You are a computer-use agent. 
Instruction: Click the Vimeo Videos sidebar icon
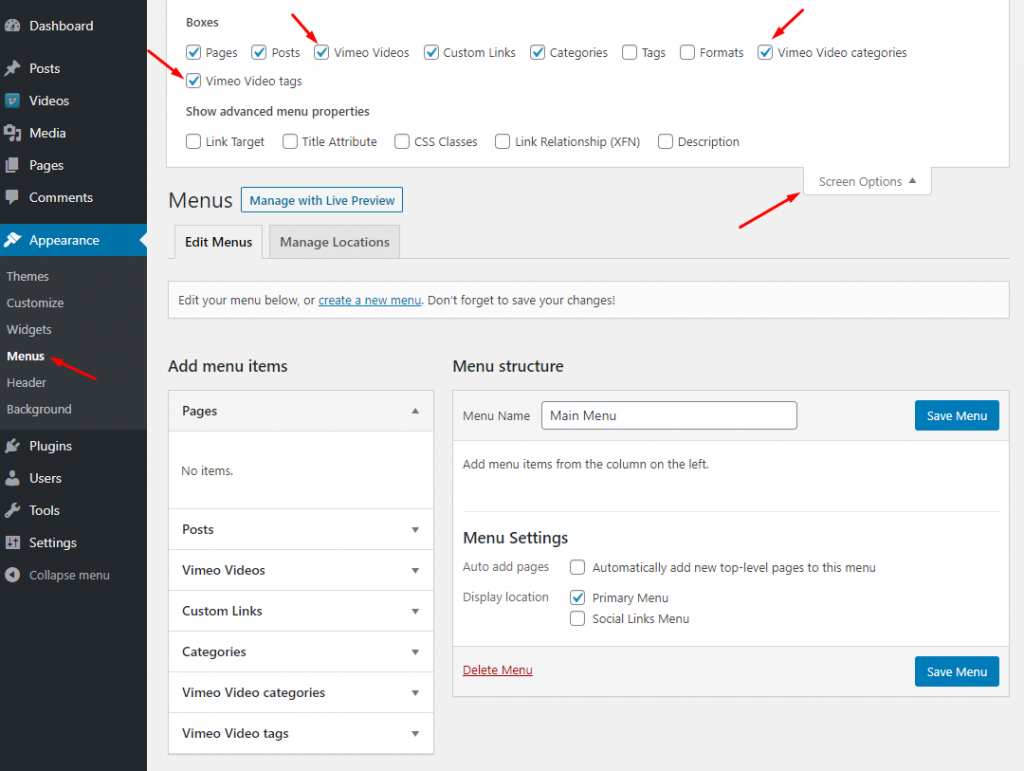[x=12, y=101]
